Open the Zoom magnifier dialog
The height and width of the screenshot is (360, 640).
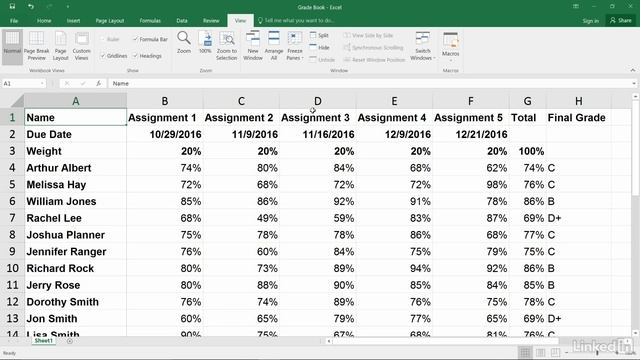[x=184, y=42]
